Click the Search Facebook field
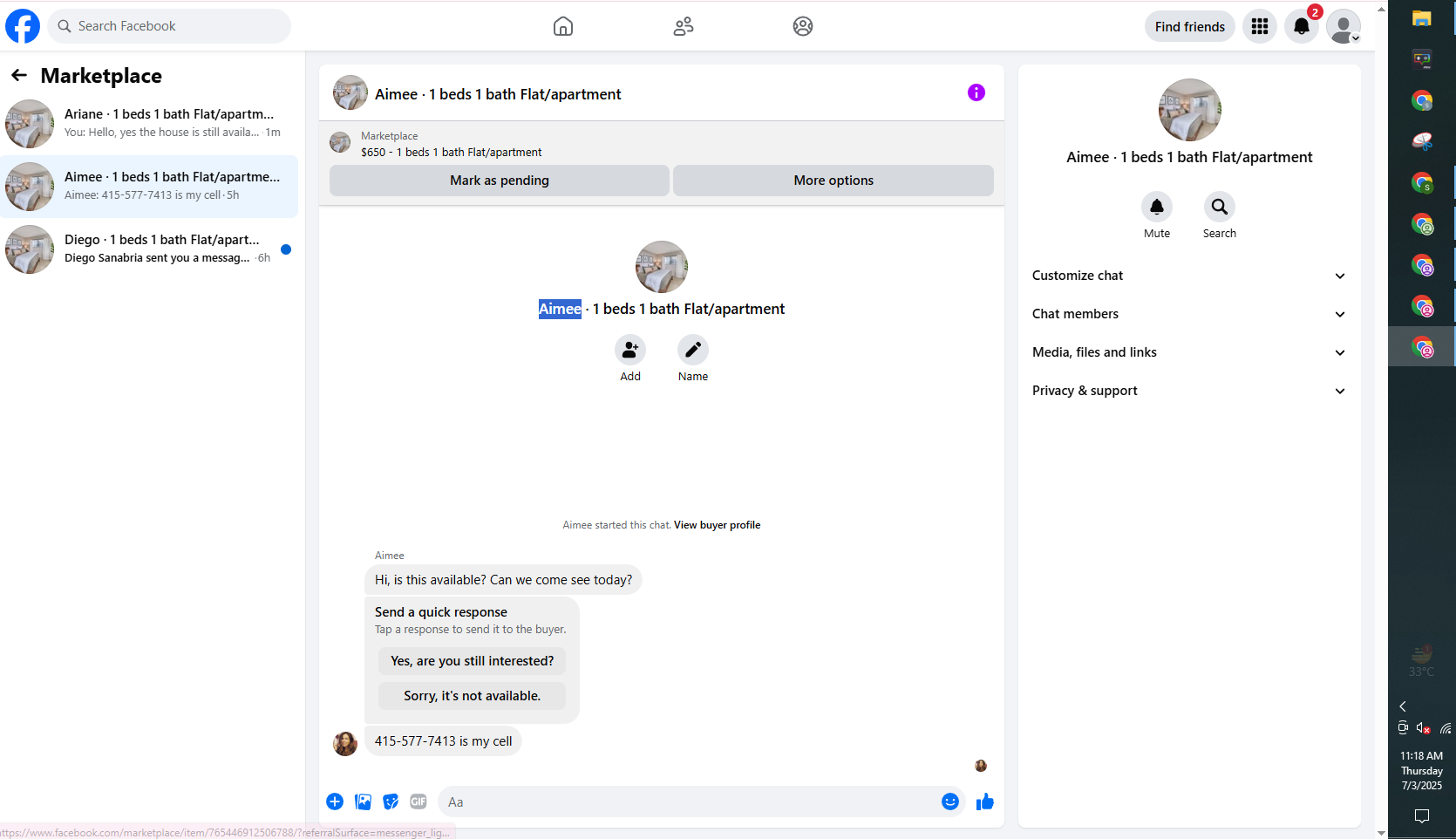The height and width of the screenshot is (839, 1456). [x=169, y=26]
